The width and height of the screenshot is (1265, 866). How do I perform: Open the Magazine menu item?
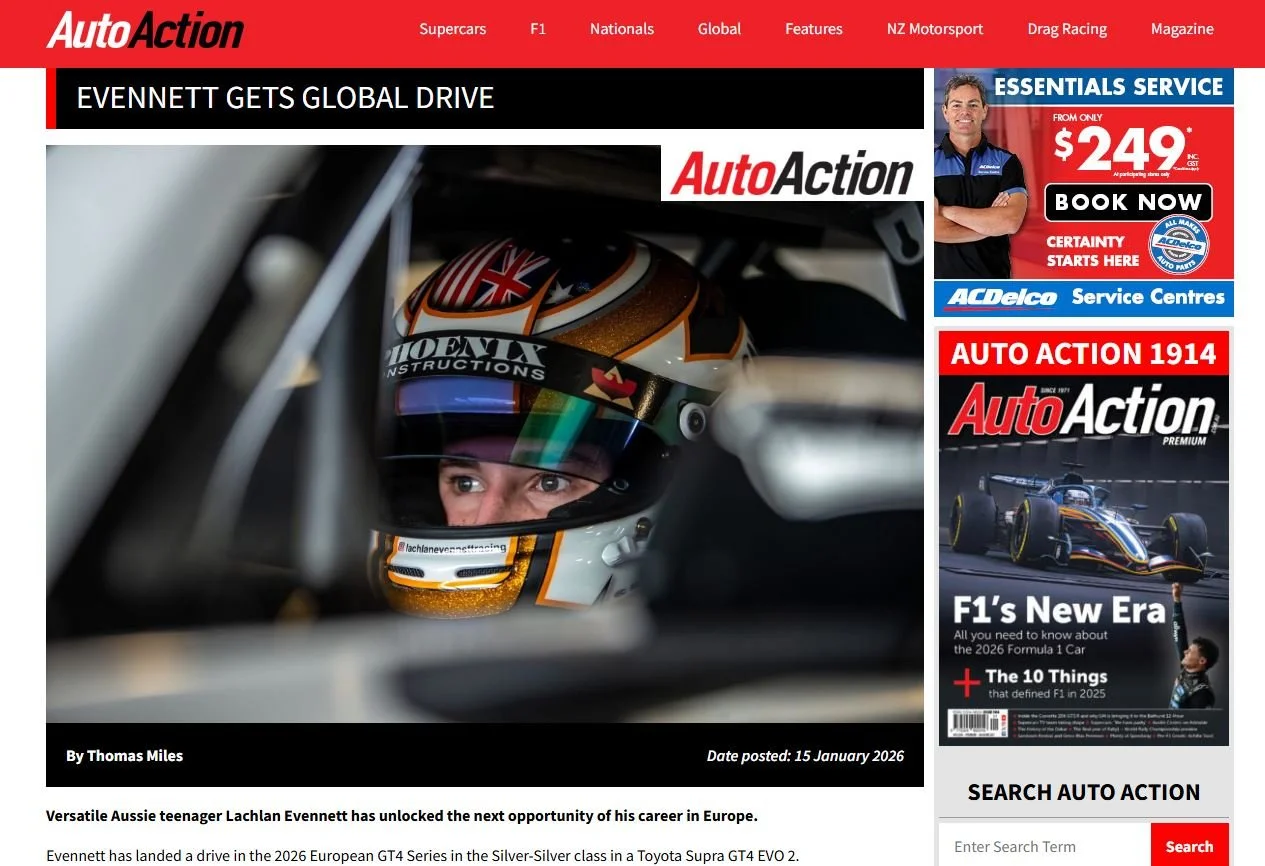(x=1182, y=29)
